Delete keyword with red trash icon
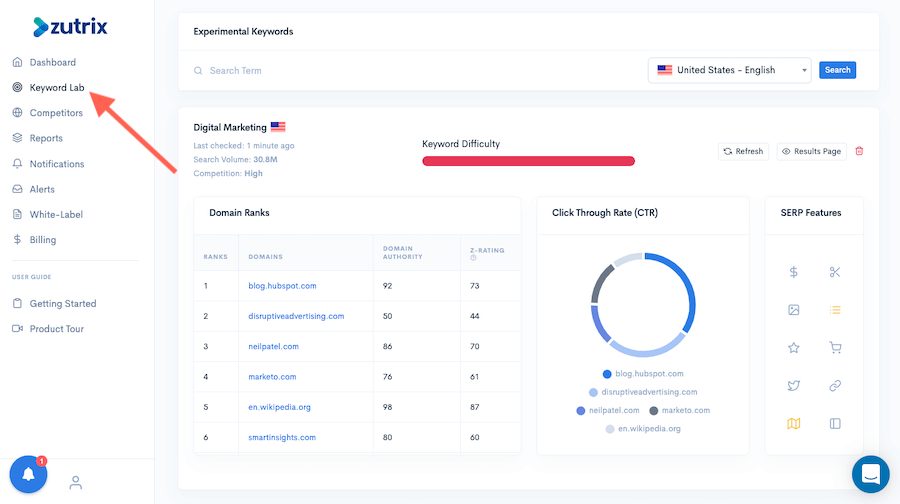 tap(859, 151)
